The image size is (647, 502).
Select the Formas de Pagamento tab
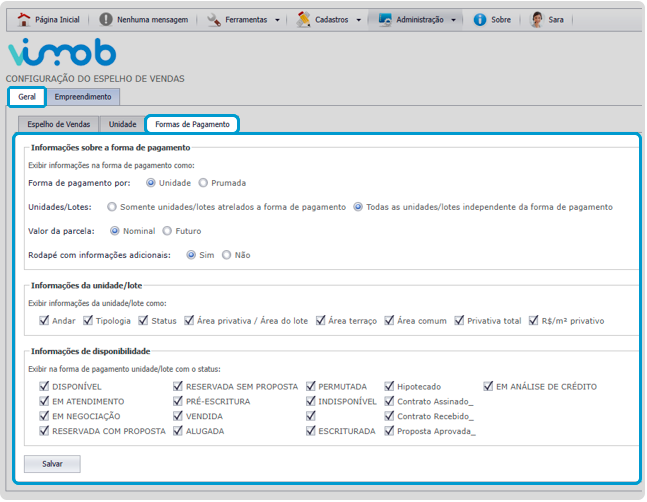click(192, 124)
